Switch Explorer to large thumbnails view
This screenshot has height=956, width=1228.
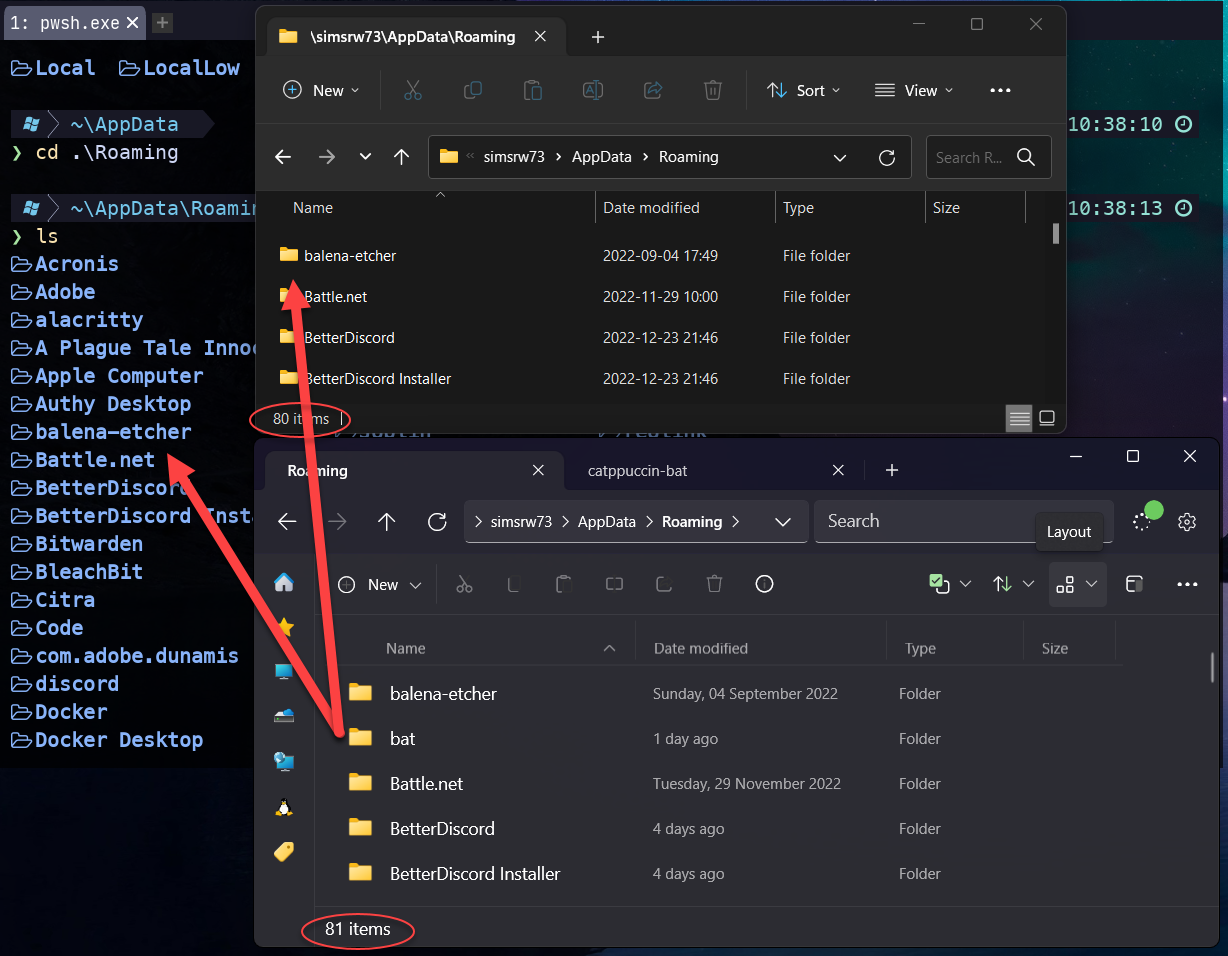pyautogui.click(x=1047, y=418)
